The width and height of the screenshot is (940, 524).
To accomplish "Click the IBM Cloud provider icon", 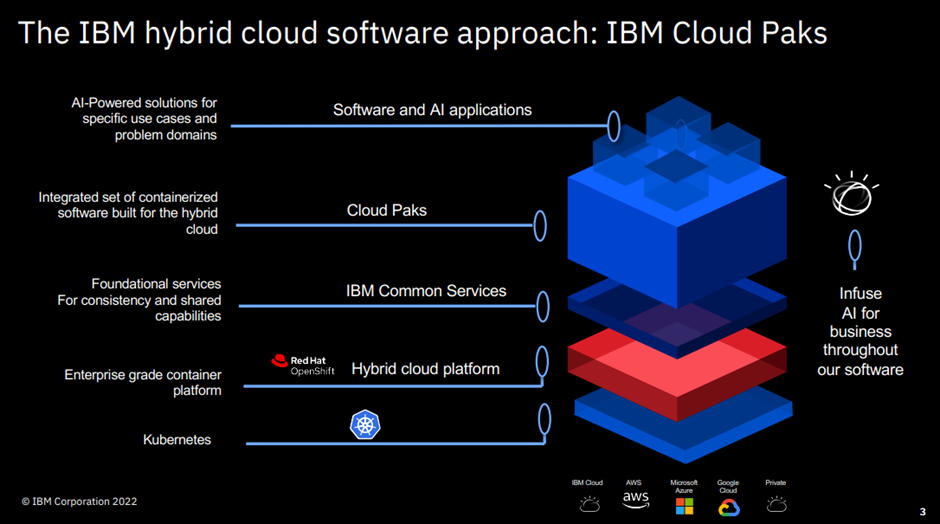I will 590,504.
